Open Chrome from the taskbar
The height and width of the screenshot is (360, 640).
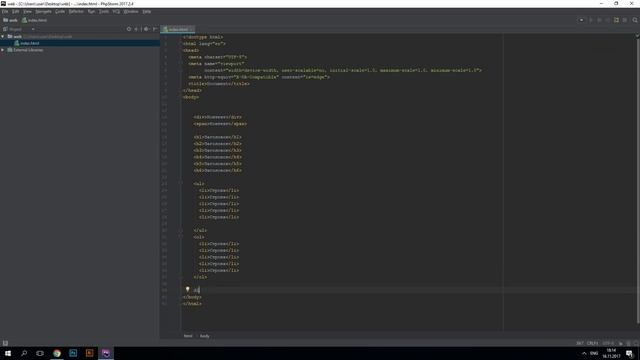click(x=57, y=353)
